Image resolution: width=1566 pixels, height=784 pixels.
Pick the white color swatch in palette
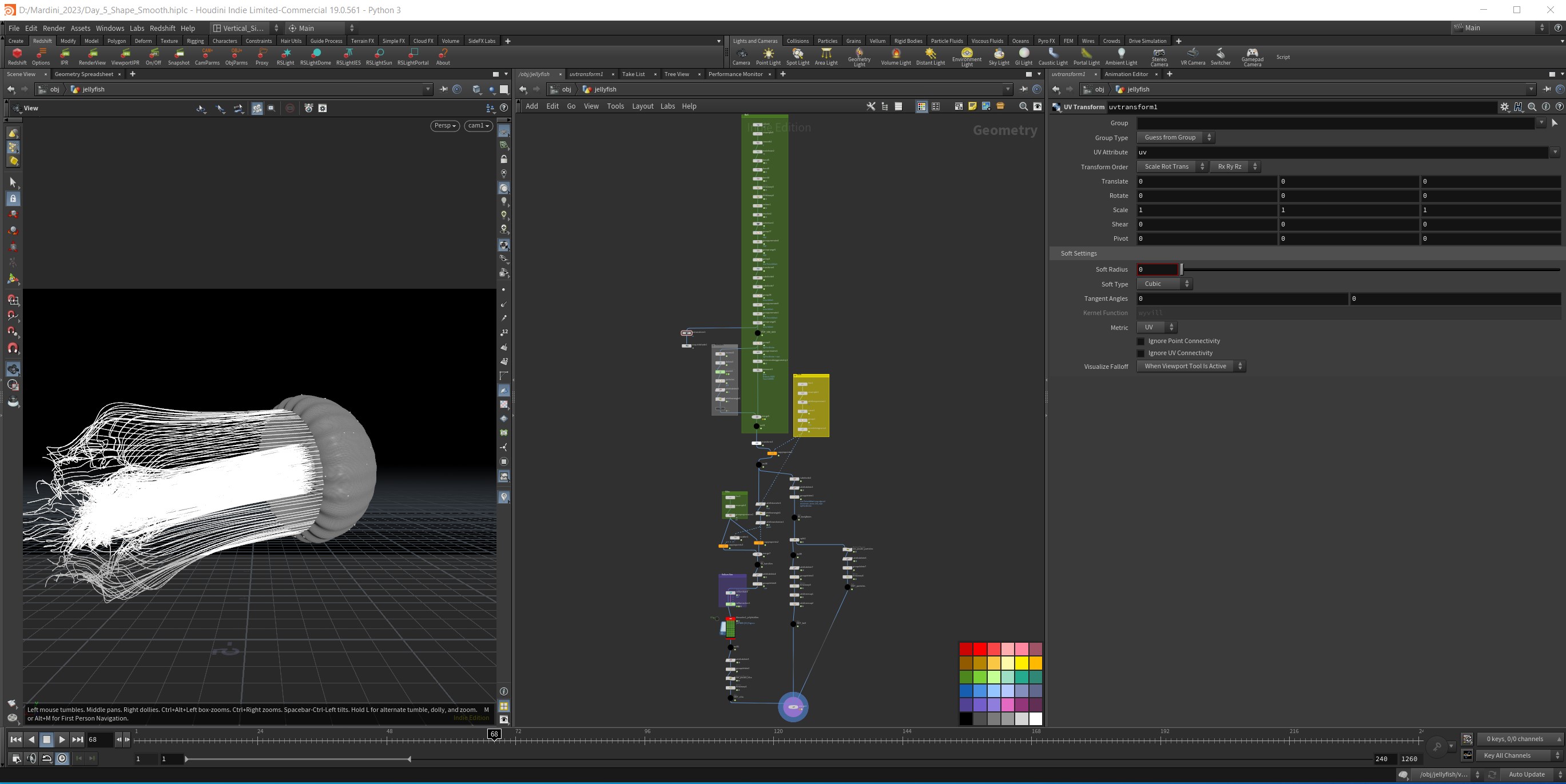tap(1036, 718)
